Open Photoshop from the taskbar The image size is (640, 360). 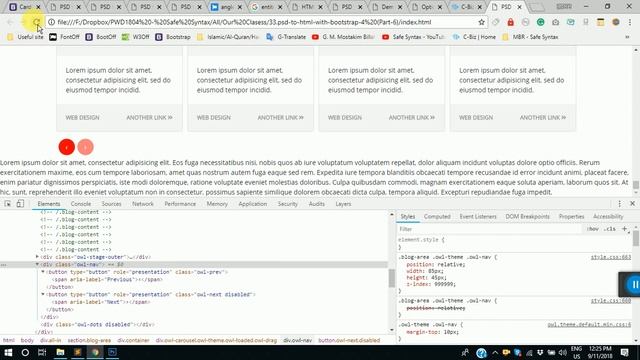tap(112, 352)
